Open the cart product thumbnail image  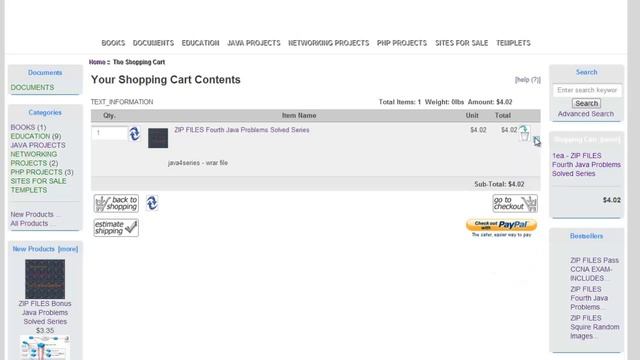click(x=158, y=138)
